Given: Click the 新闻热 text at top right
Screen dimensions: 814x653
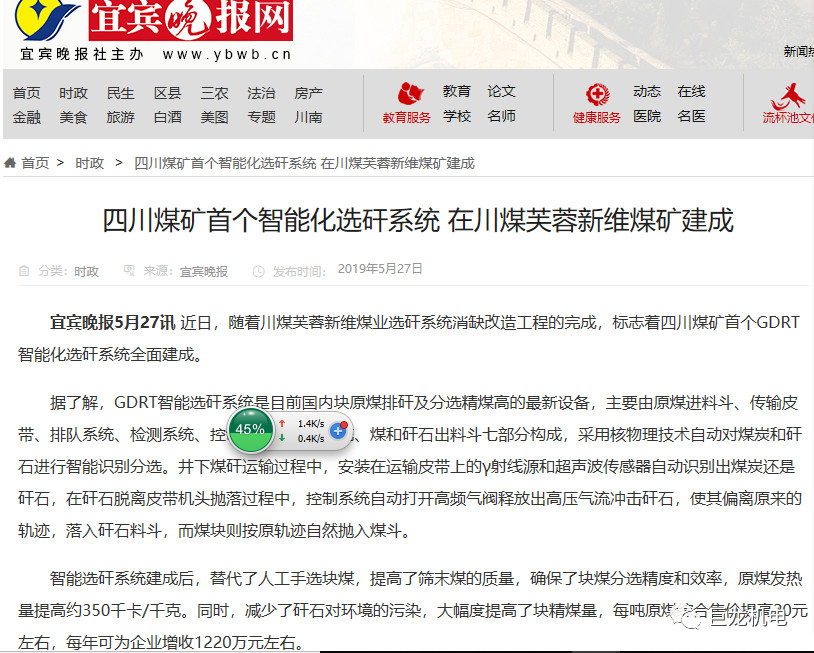Looking at the screenshot, I should [x=798, y=51].
